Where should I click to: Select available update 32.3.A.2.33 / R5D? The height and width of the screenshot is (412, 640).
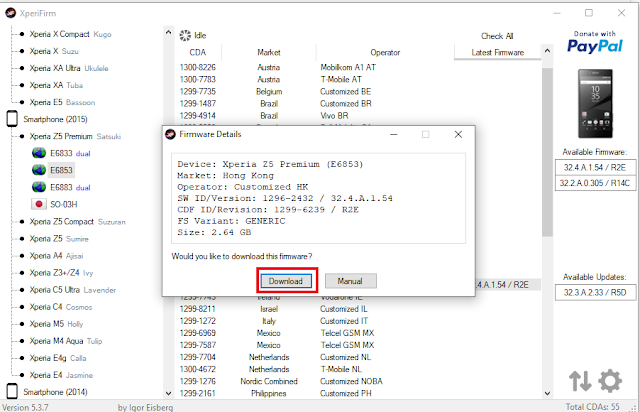595,292
